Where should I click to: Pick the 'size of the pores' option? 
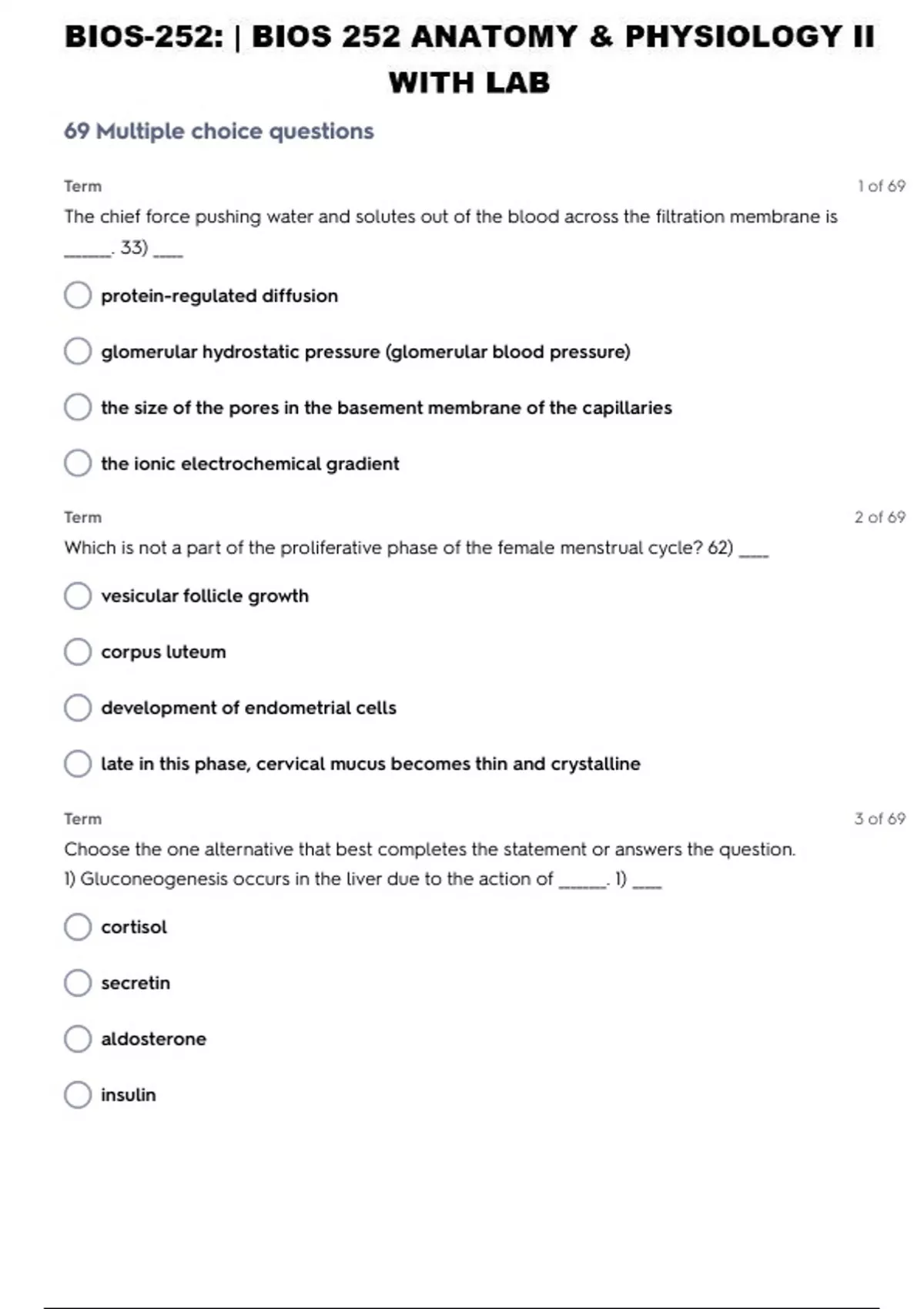point(78,407)
